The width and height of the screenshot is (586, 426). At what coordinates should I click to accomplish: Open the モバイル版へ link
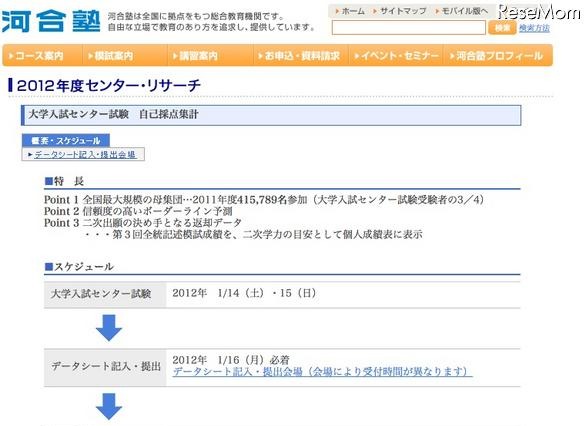tap(462, 11)
